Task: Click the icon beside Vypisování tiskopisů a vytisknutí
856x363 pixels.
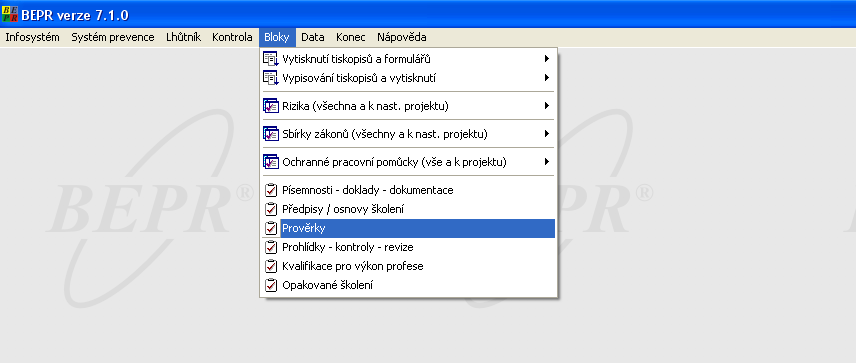Action: 271,78
